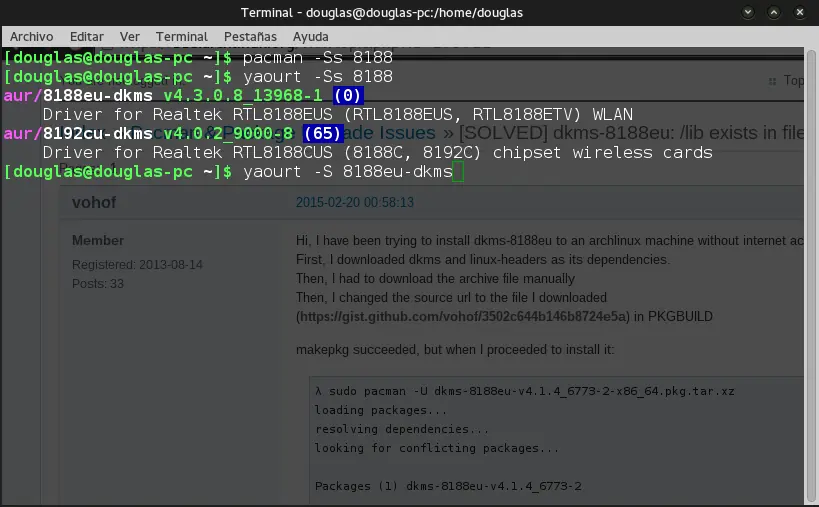Click the 'looking for conflicting packages...' line
The height and width of the screenshot is (507, 819).
coord(437,448)
